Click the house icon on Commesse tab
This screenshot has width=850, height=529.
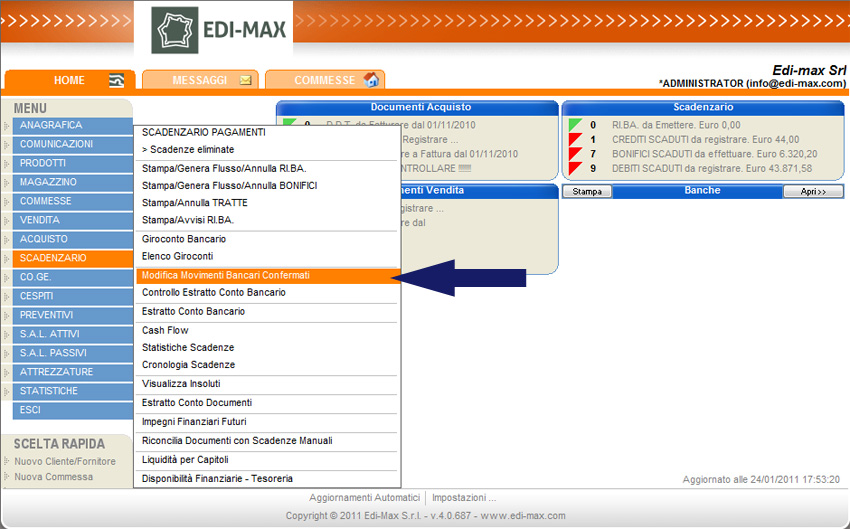click(x=371, y=80)
